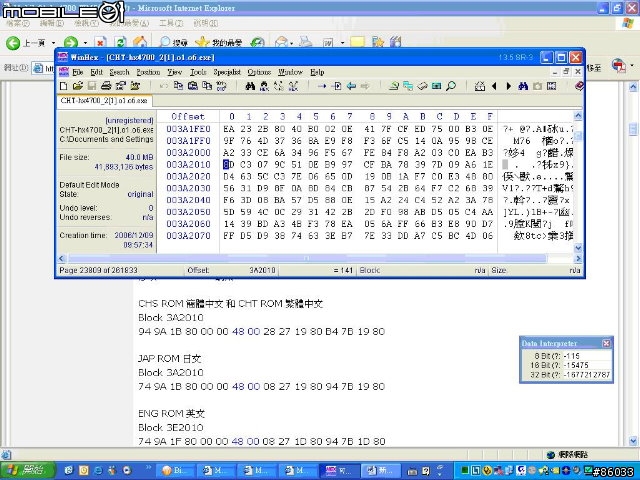Click the quick launch Internet Explorer icon
Screen dimensions: 640x480
98,471
